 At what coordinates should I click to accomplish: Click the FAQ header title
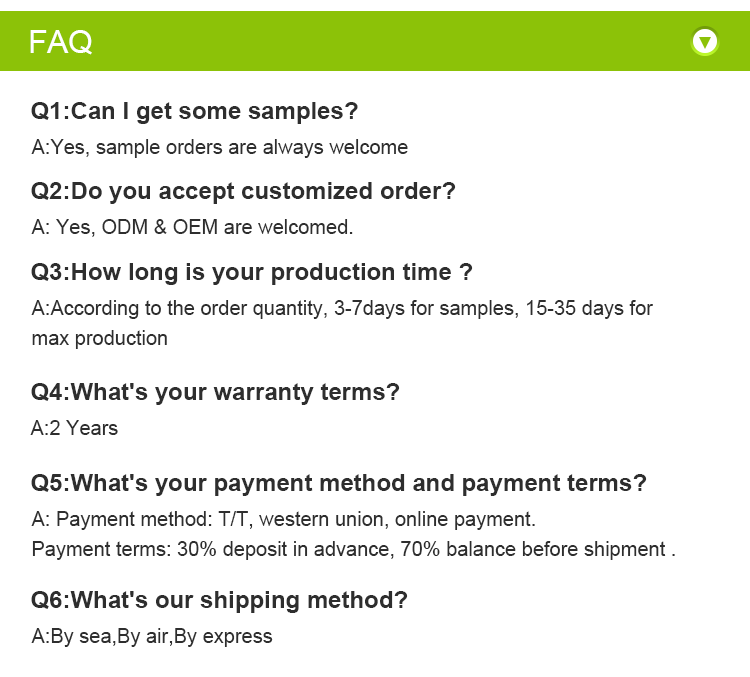click(60, 42)
